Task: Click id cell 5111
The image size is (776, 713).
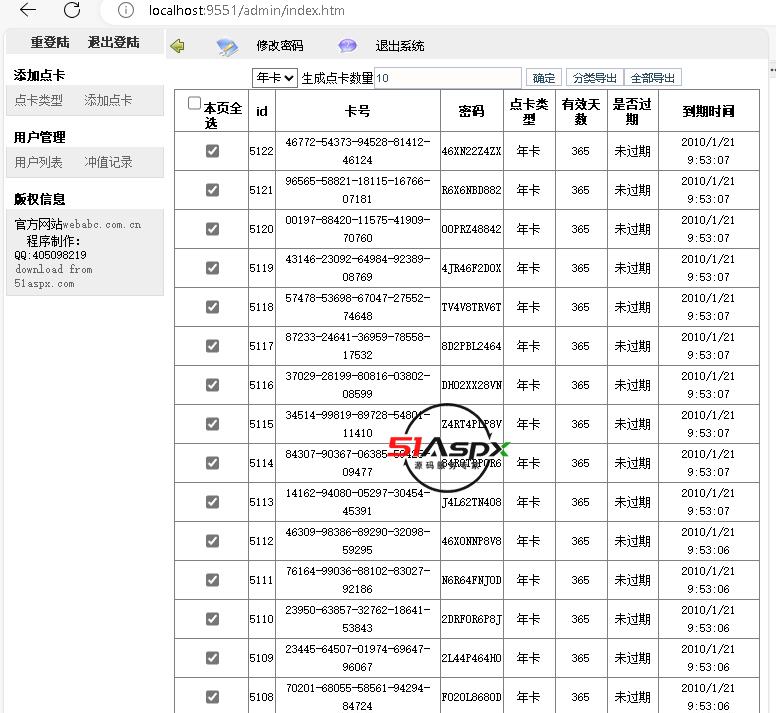Action: click(261, 580)
